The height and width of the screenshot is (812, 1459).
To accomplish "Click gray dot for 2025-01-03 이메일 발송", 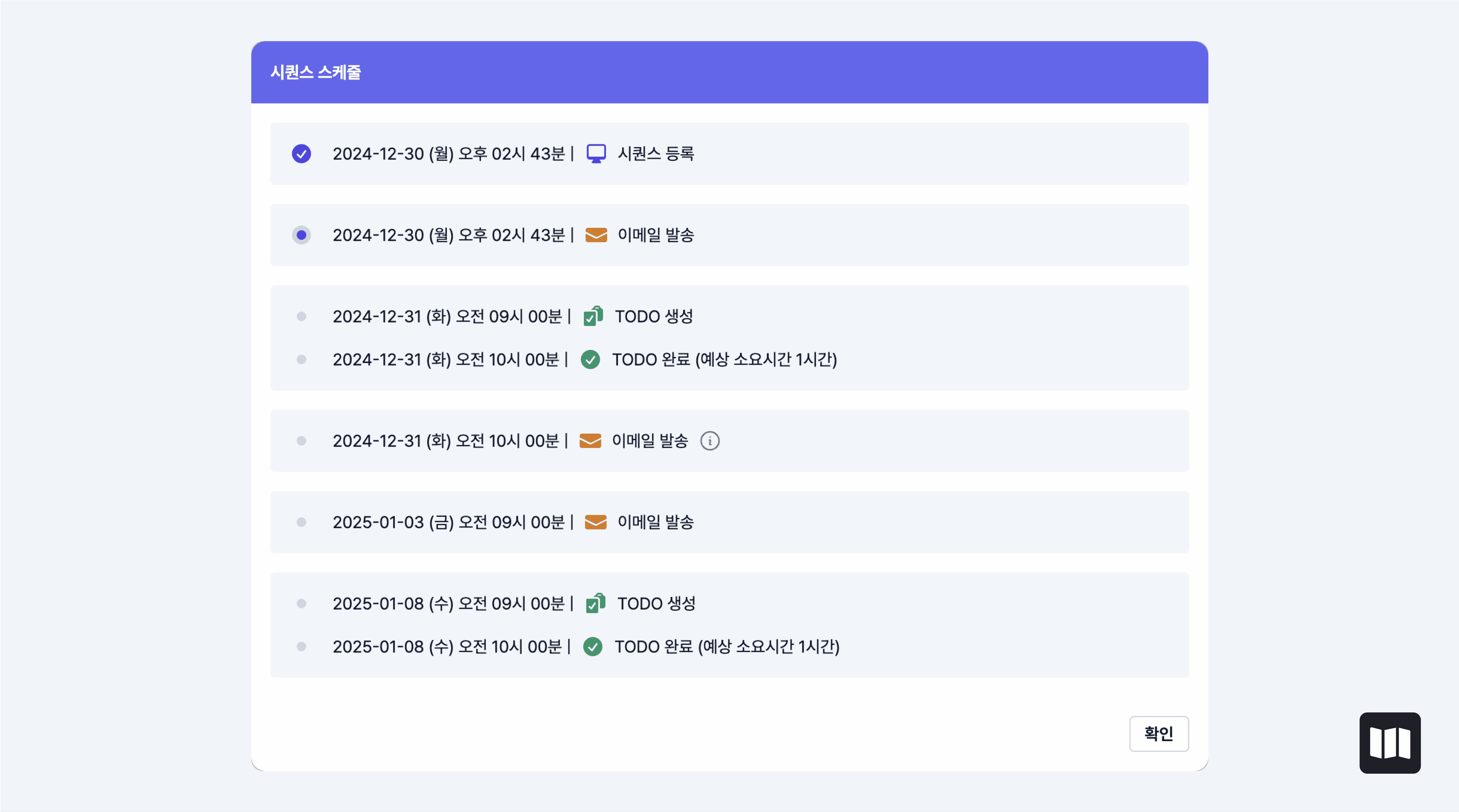I will pos(301,522).
